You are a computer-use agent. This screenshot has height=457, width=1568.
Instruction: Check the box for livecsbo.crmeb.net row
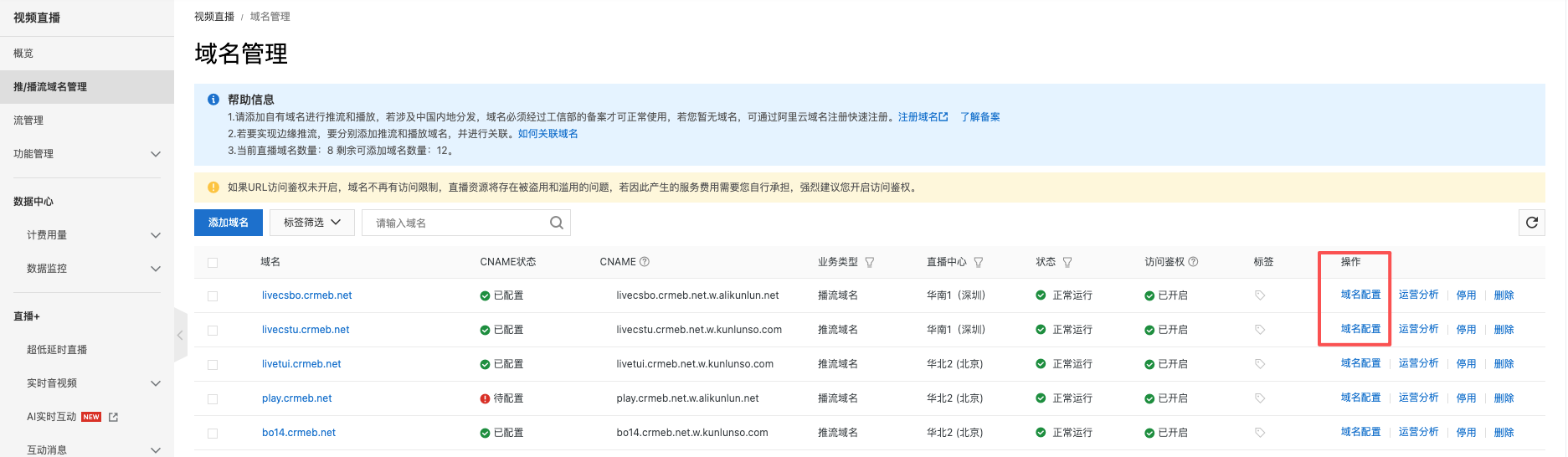pyautogui.click(x=213, y=296)
